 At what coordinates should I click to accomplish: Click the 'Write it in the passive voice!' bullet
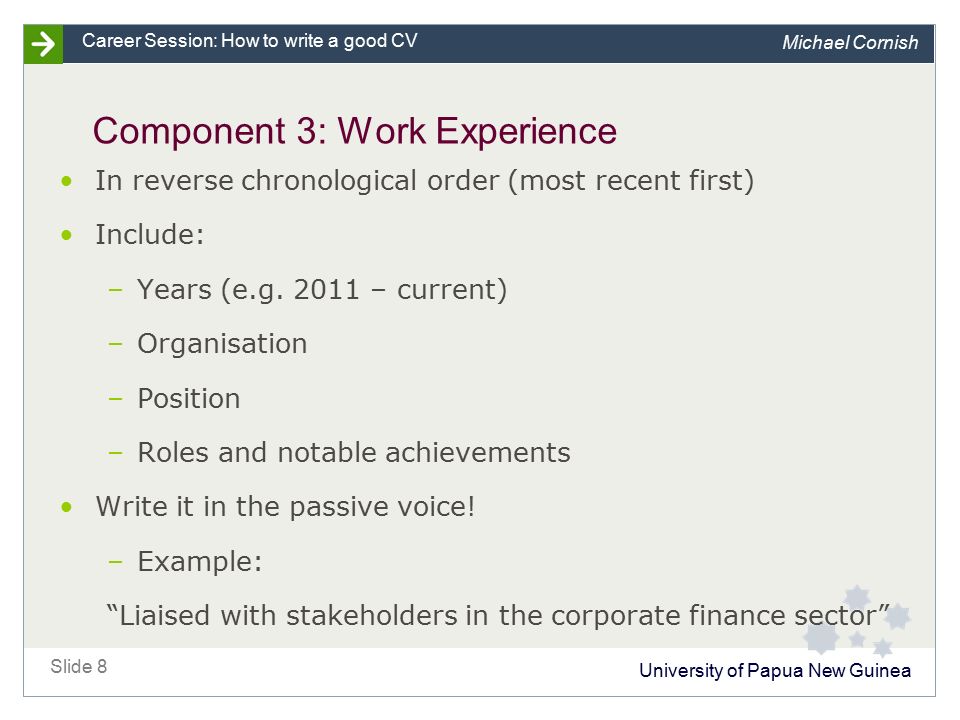(x=285, y=506)
